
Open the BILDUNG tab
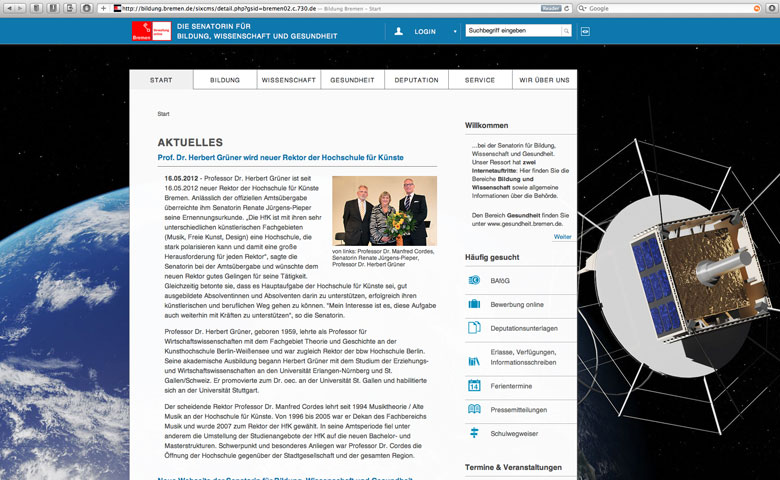click(x=225, y=80)
